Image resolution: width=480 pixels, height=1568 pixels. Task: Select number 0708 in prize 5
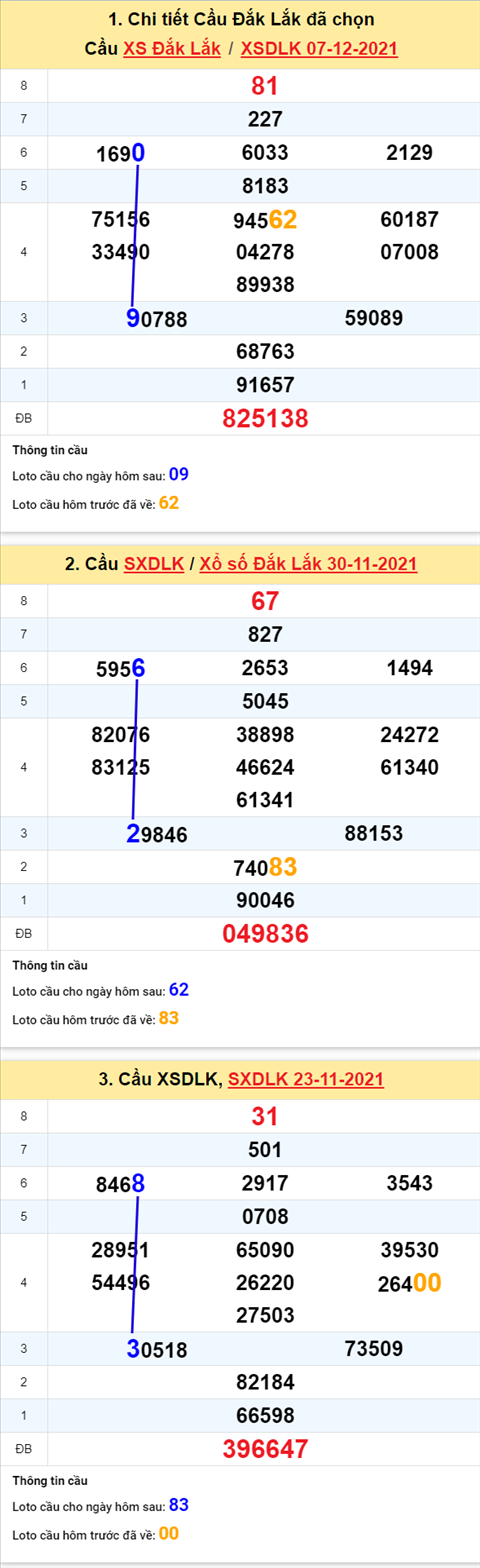pyautogui.click(x=265, y=1216)
